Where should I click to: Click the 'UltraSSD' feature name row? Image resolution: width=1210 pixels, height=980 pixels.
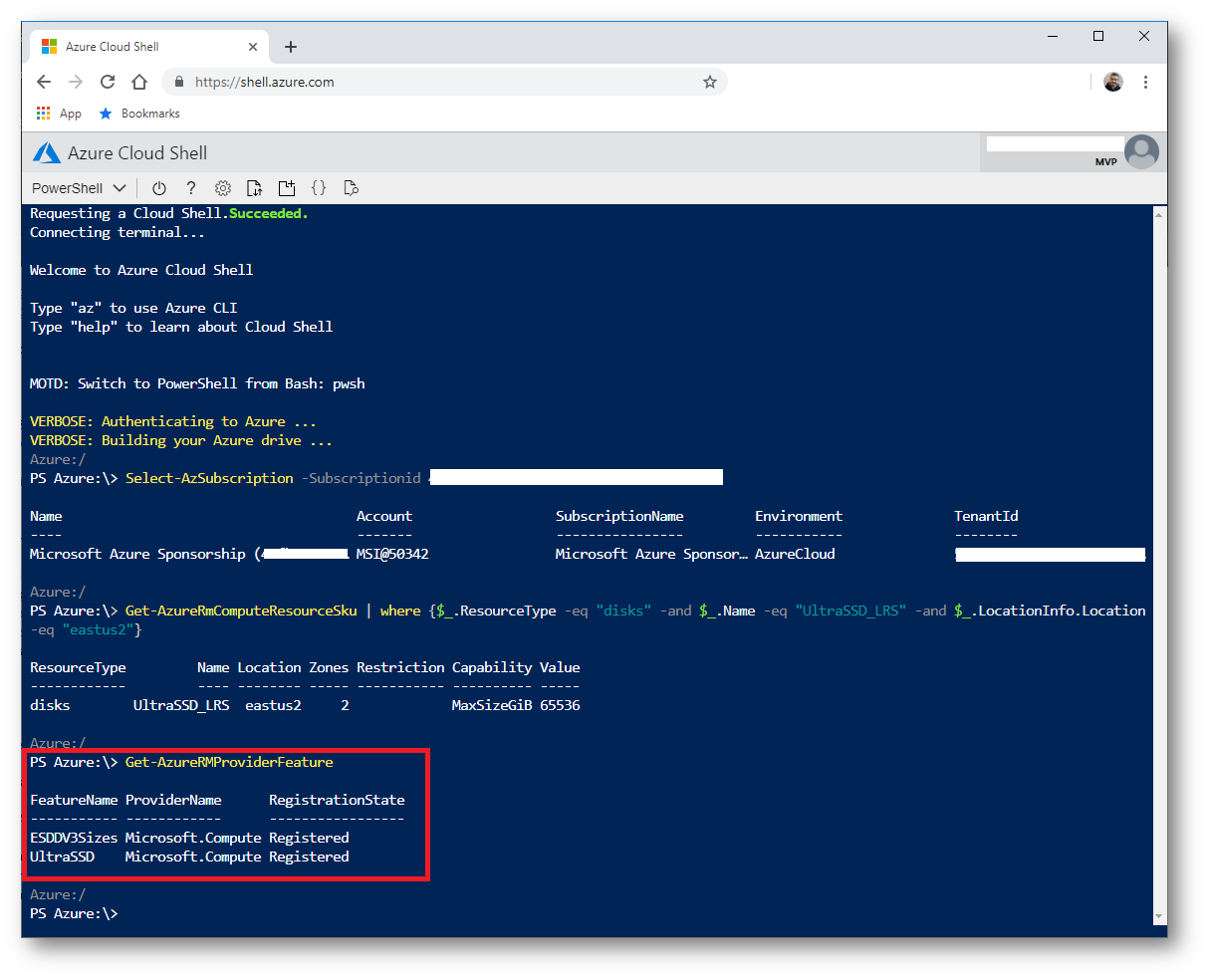pos(62,857)
